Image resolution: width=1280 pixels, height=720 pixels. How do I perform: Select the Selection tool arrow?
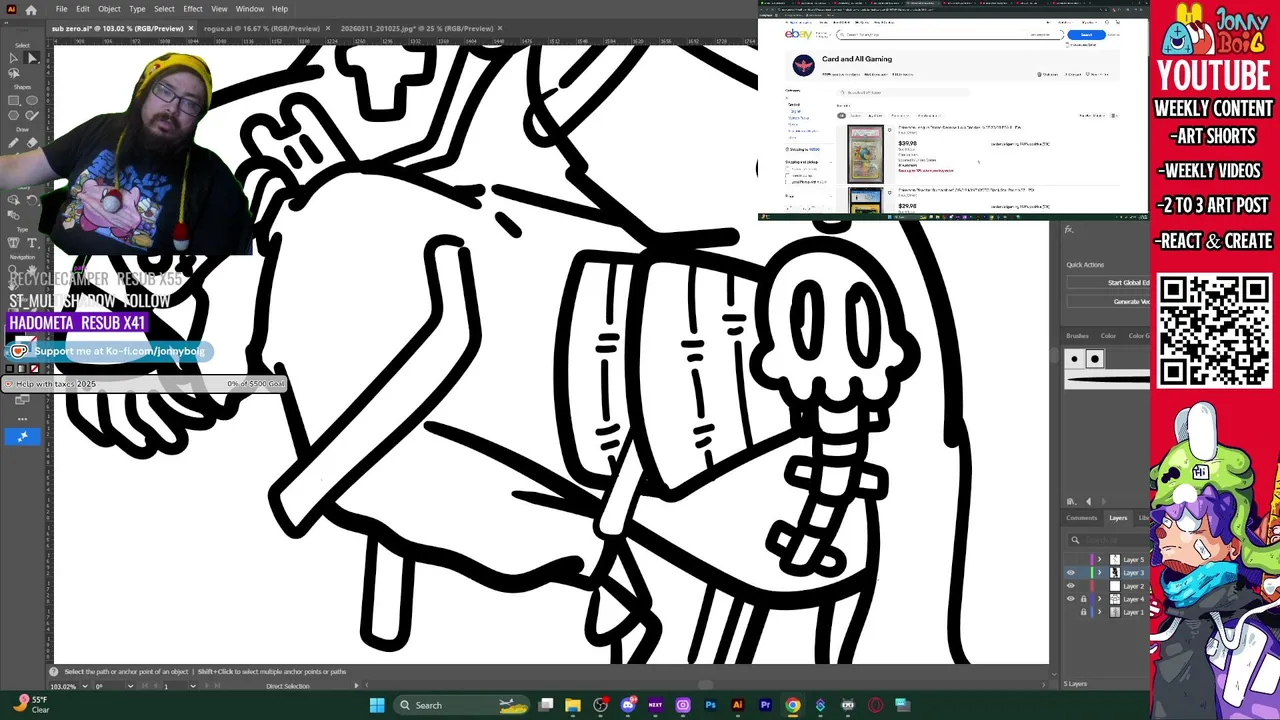pyautogui.click(x=13, y=58)
